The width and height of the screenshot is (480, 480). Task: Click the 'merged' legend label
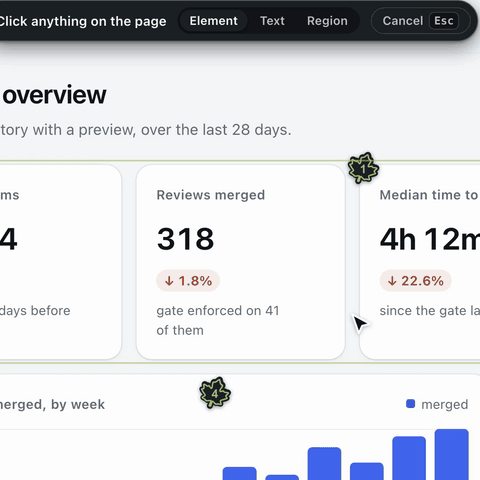[445, 404]
